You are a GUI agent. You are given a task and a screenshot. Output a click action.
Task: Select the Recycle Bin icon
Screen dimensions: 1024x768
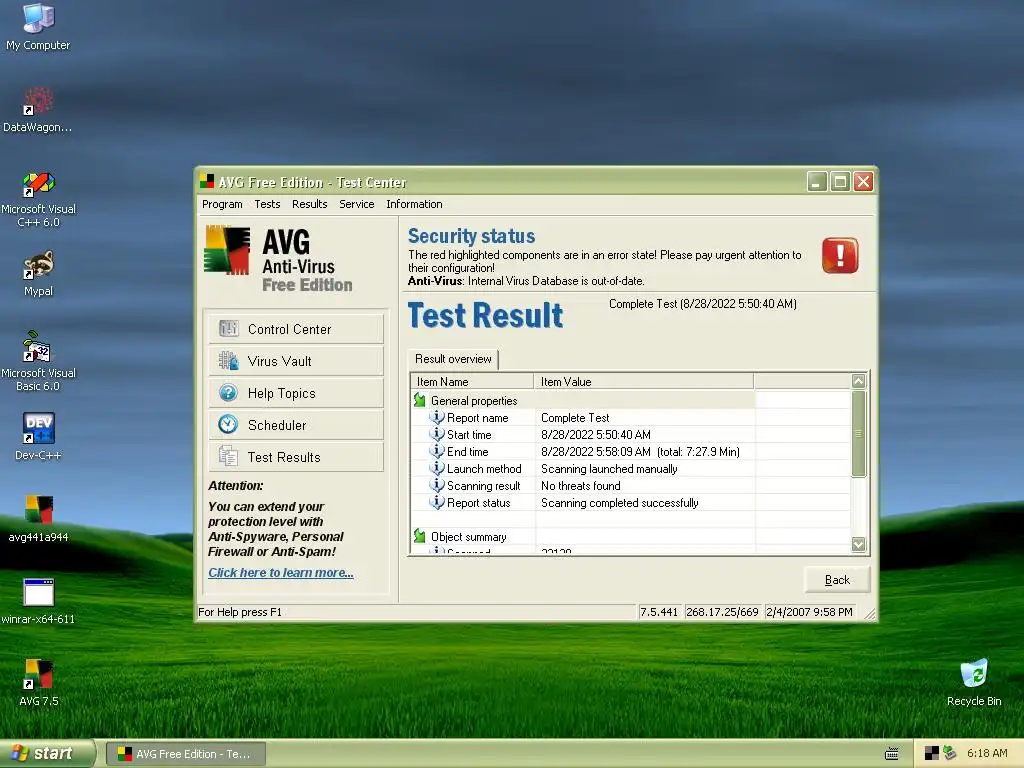point(974,682)
